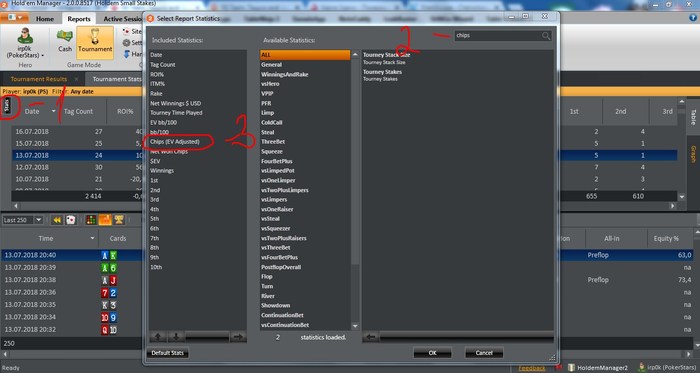Click the A K hole cards on 20:40 row

coord(109,256)
